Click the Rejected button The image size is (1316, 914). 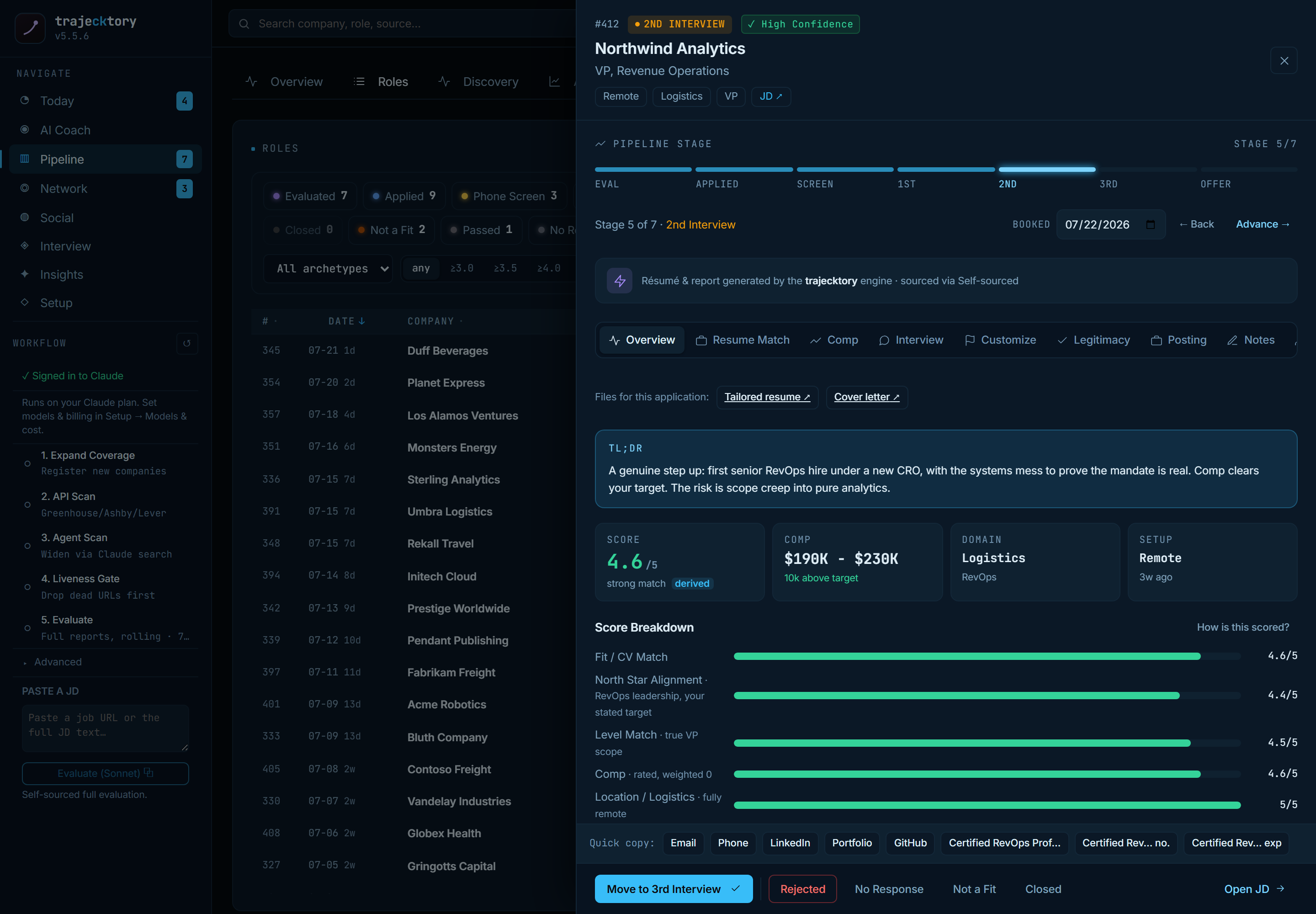802,889
